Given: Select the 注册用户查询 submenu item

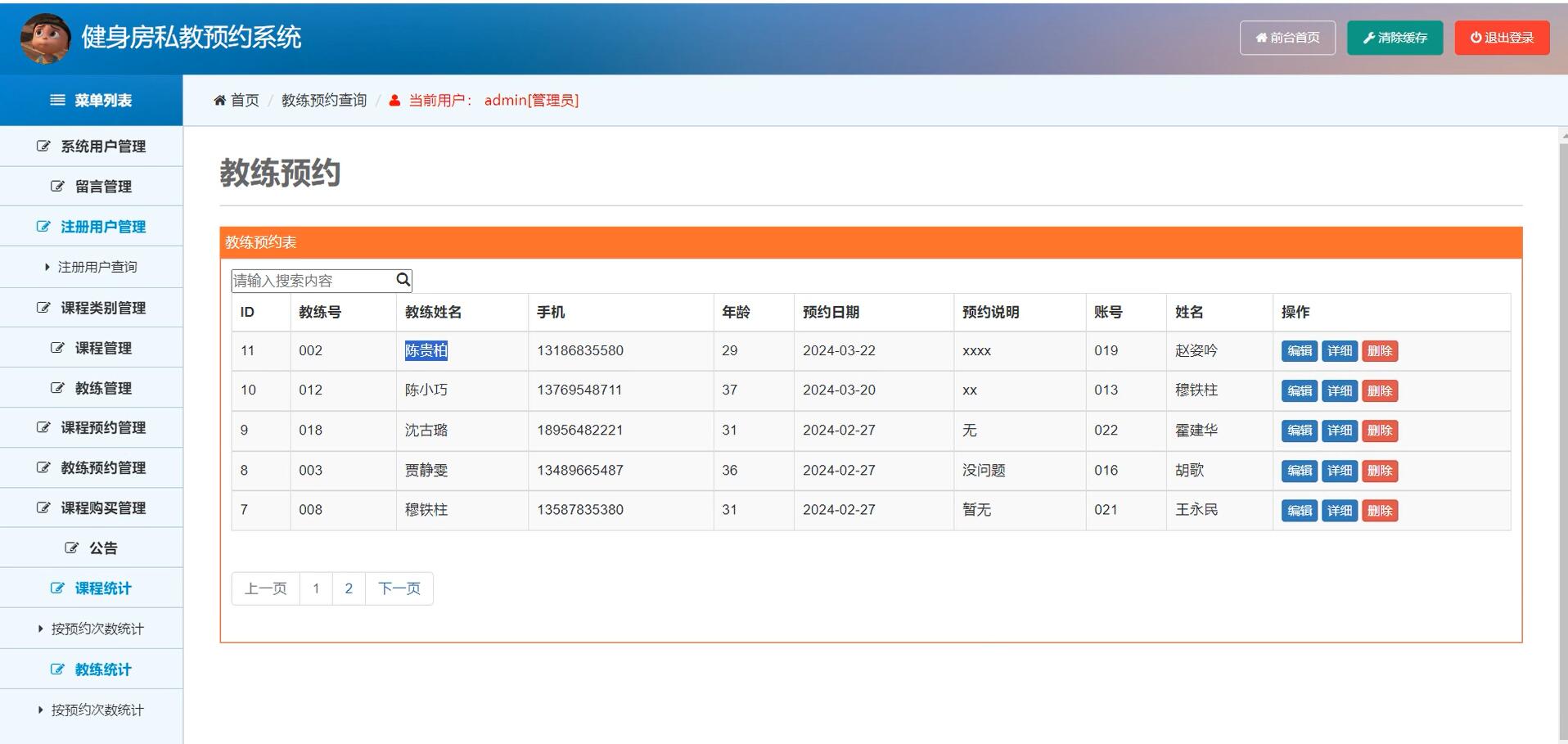Looking at the screenshot, I should pyautogui.click(x=92, y=267).
